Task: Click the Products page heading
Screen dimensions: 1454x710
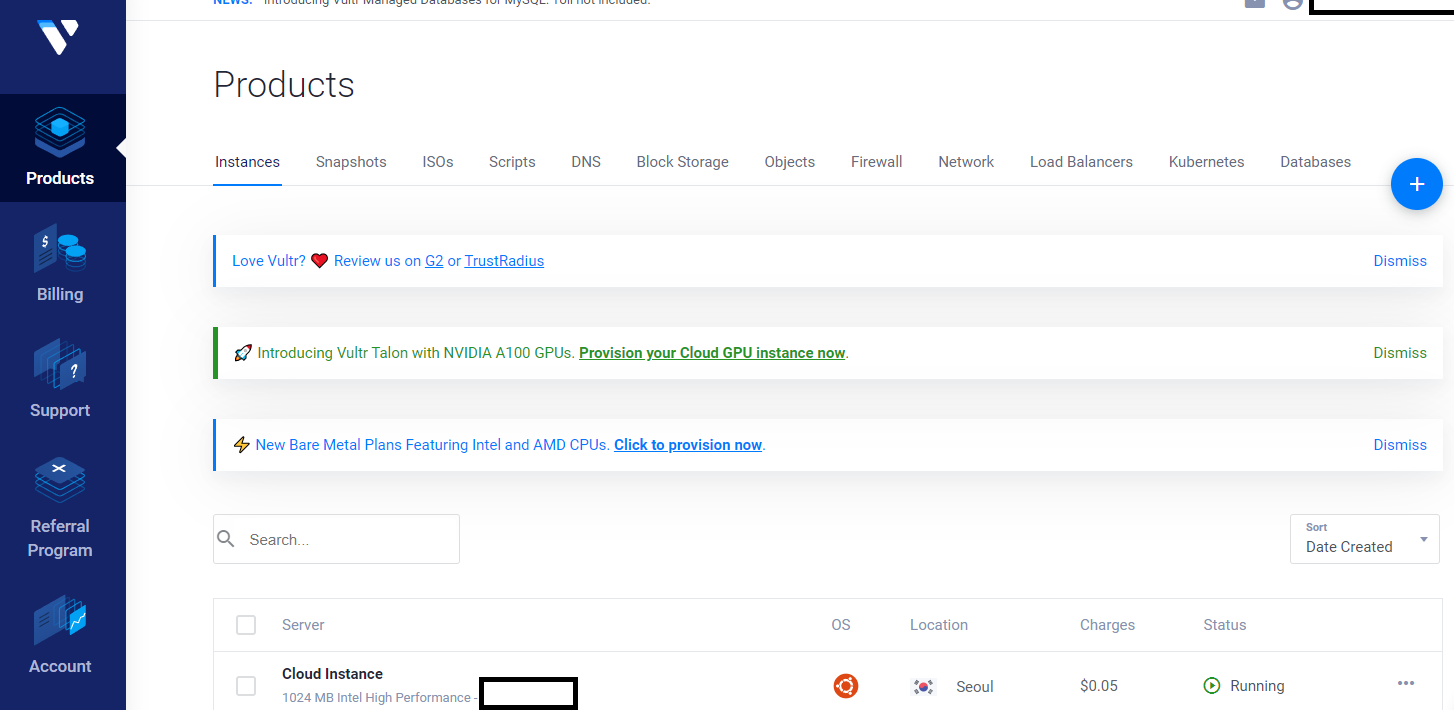Action: click(x=284, y=85)
